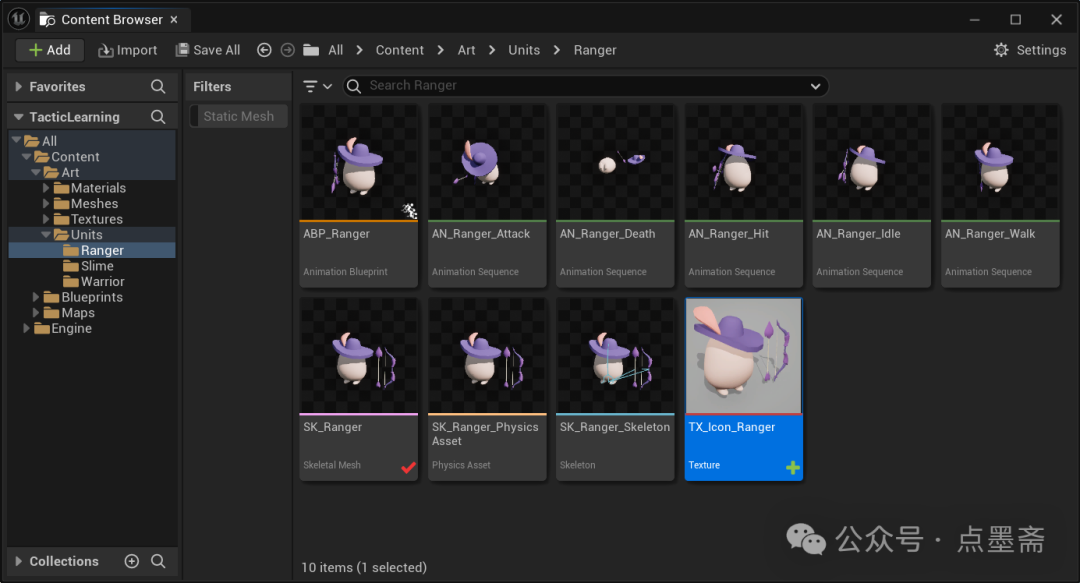
Task: Click All in the breadcrumb path
Action: (335, 50)
